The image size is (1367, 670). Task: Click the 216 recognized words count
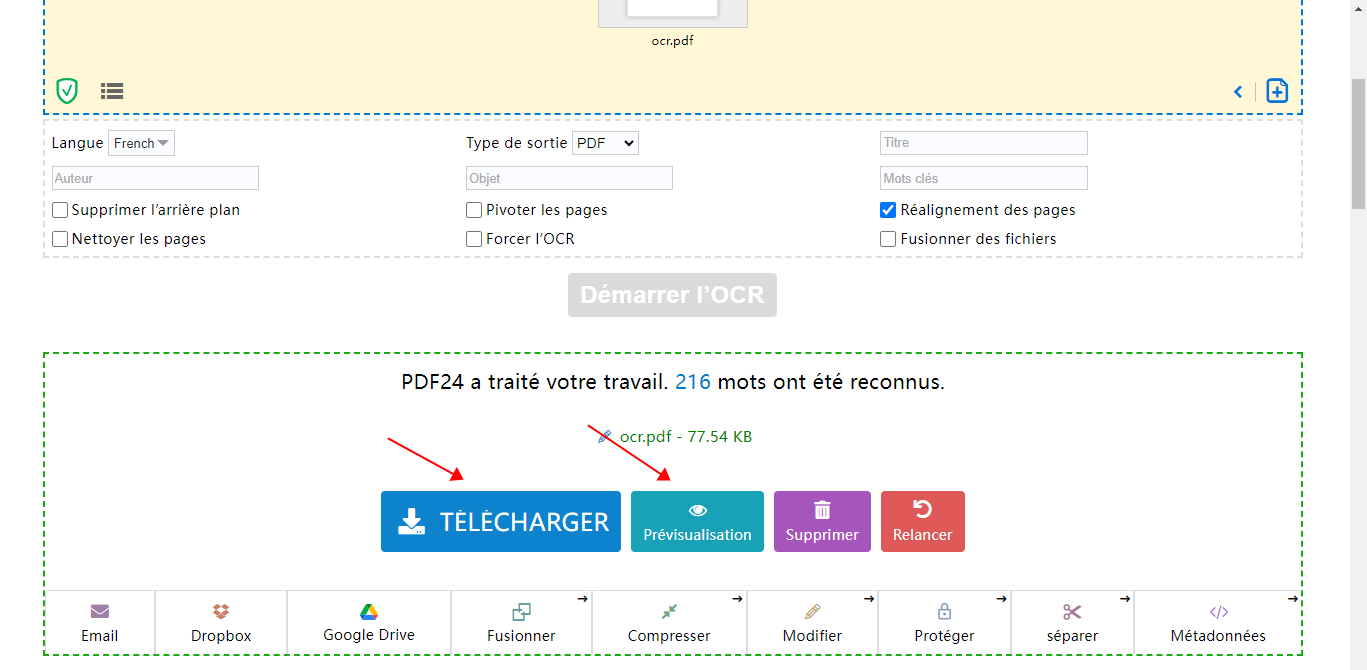(693, 382)
